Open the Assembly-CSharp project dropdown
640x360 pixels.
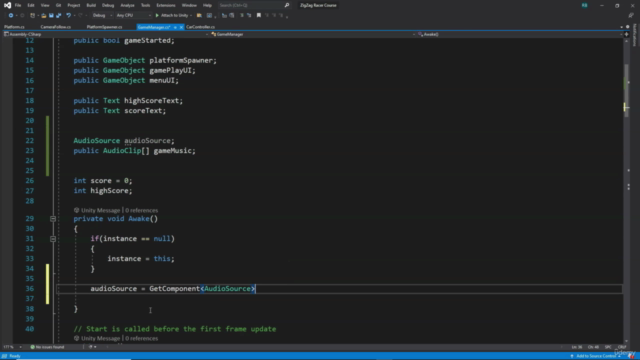(x=106, y=34)
